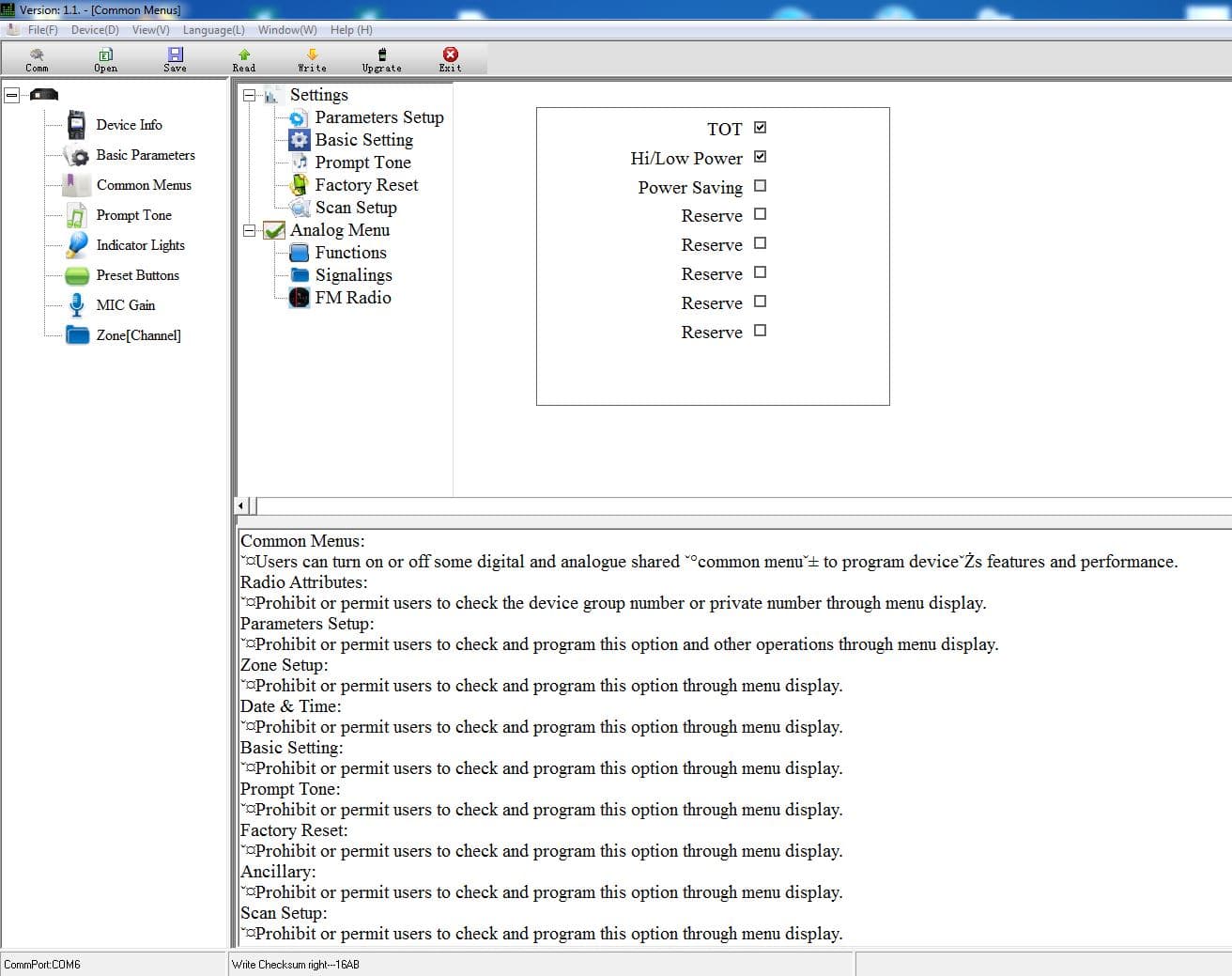Collapse the Settings tree node
The image size is (1232, 976).
249,95
